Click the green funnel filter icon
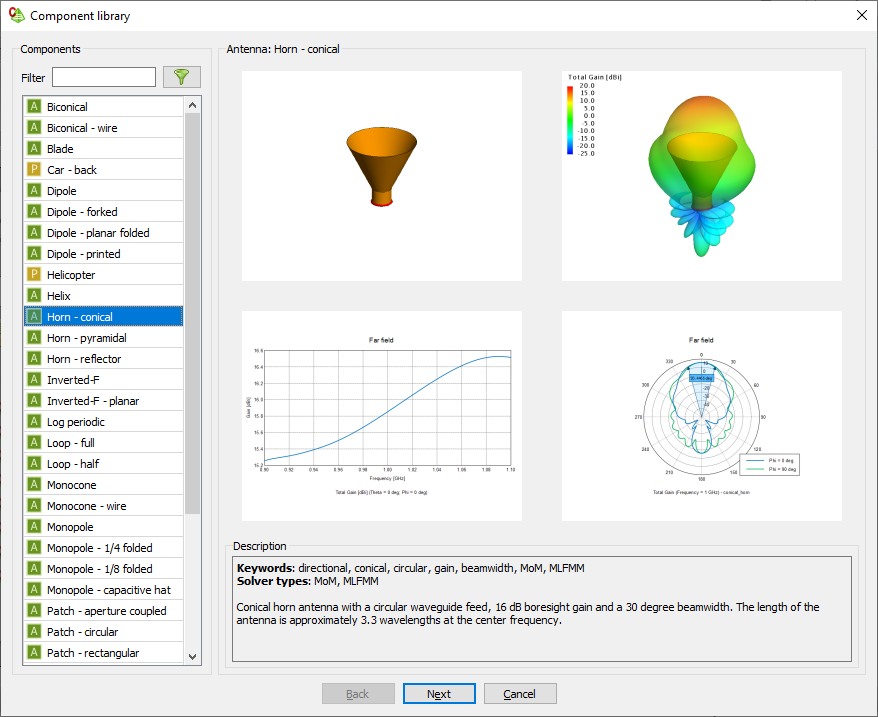878x717 pixels. coord(181,77)
